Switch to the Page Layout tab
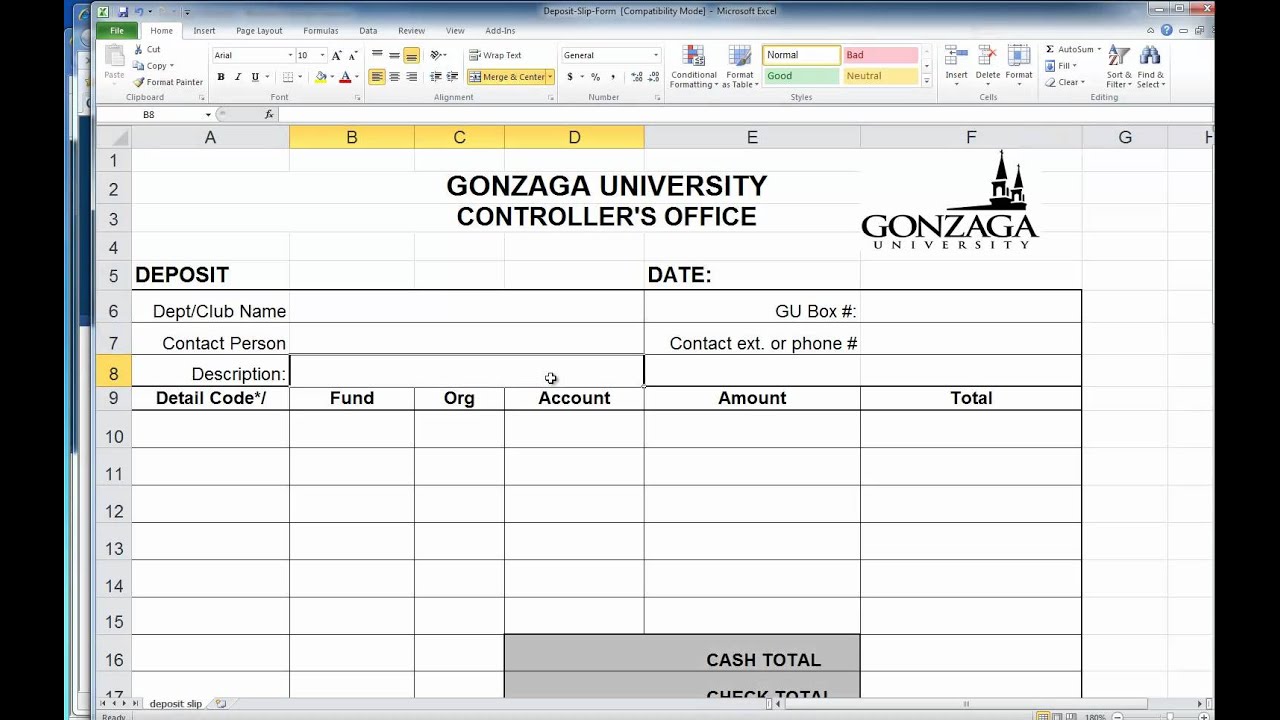Viewport: 1280px width, 720px height. [259, 31]
